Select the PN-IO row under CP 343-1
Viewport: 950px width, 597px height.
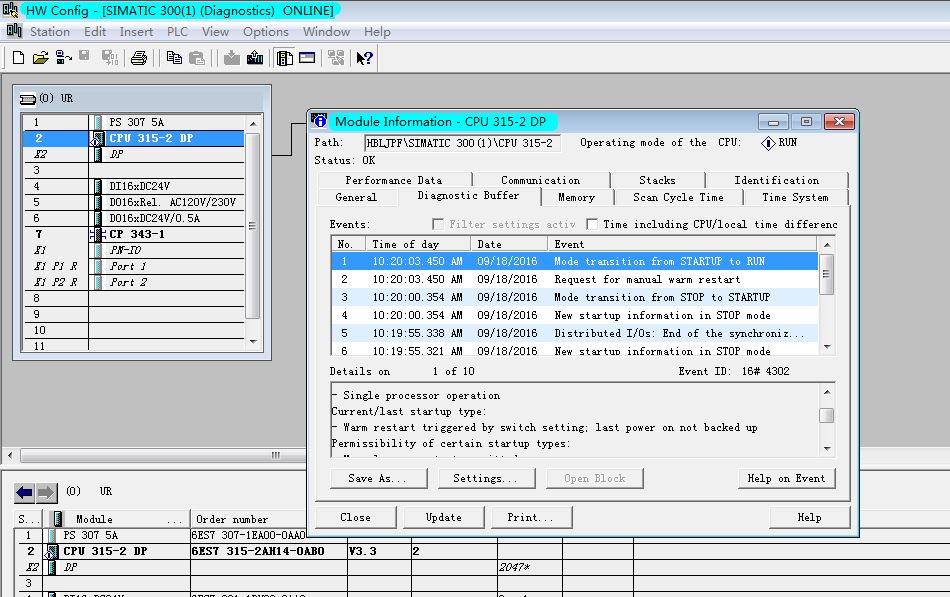coord(133,250)
